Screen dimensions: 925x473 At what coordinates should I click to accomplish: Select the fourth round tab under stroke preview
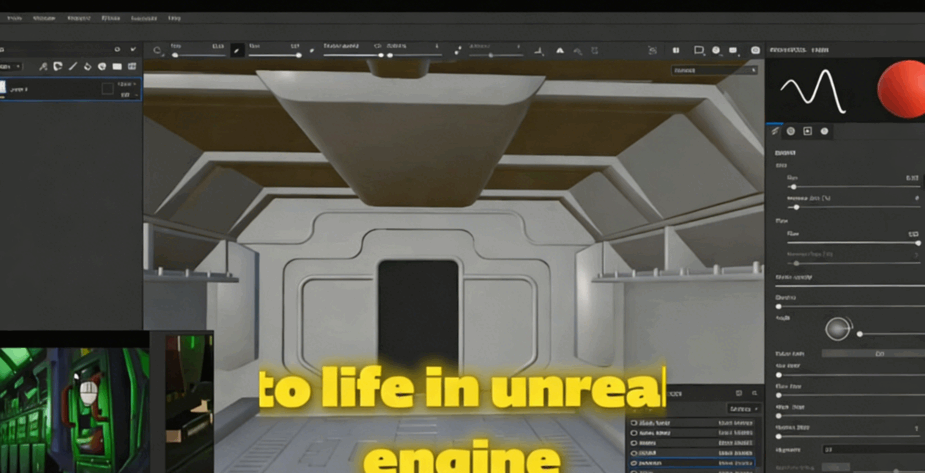(x=824, y=131)
